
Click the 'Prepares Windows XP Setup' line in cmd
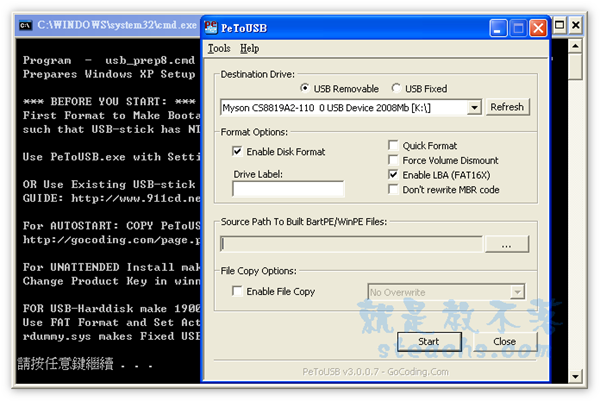109,74
